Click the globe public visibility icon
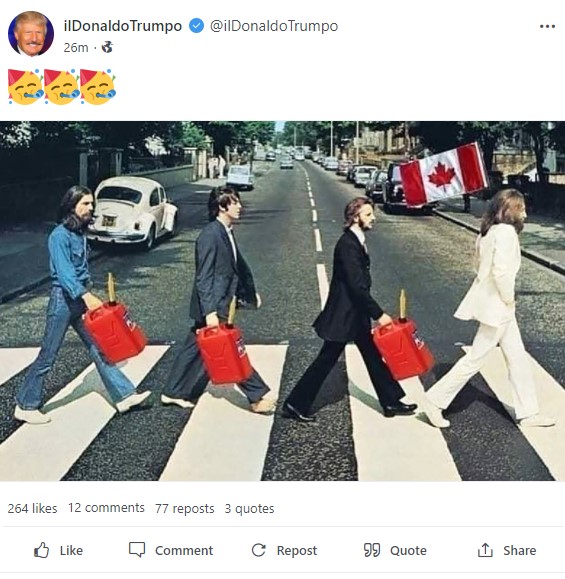 coord(107,47)
